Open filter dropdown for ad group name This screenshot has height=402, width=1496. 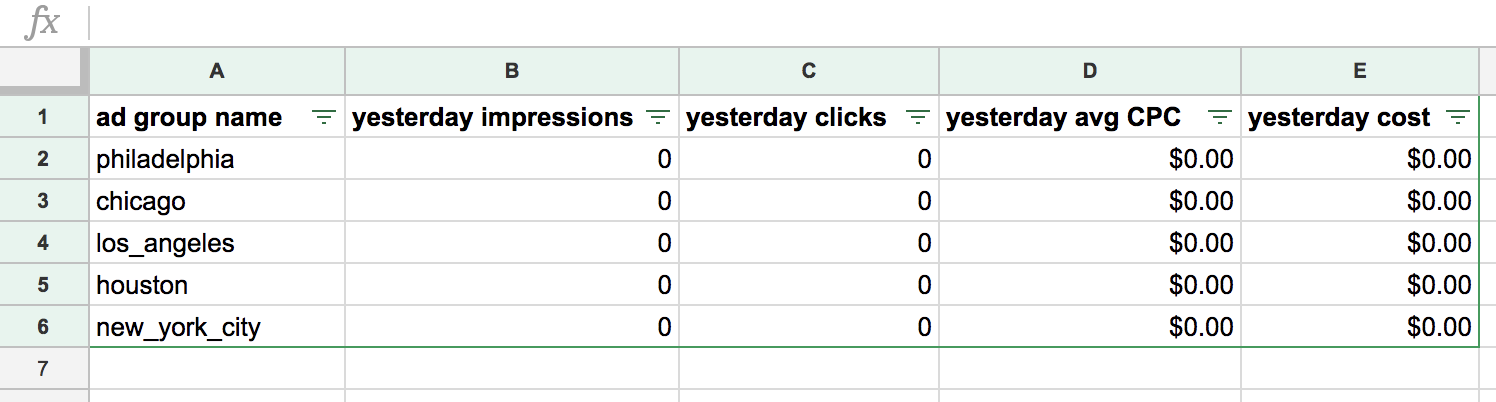pos(324,118)
